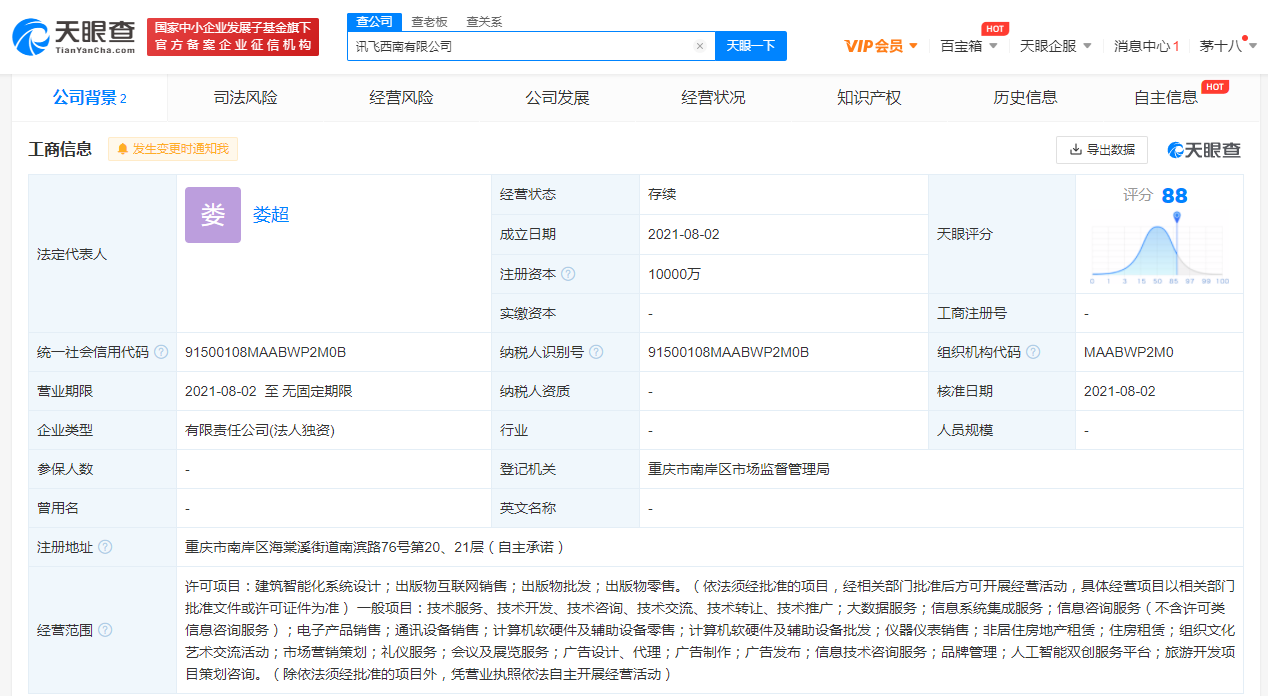Viewport: 1268px width, 696px height.
Task: Switch to the 司法风险 tab
Action: click(x=246, y=98)
